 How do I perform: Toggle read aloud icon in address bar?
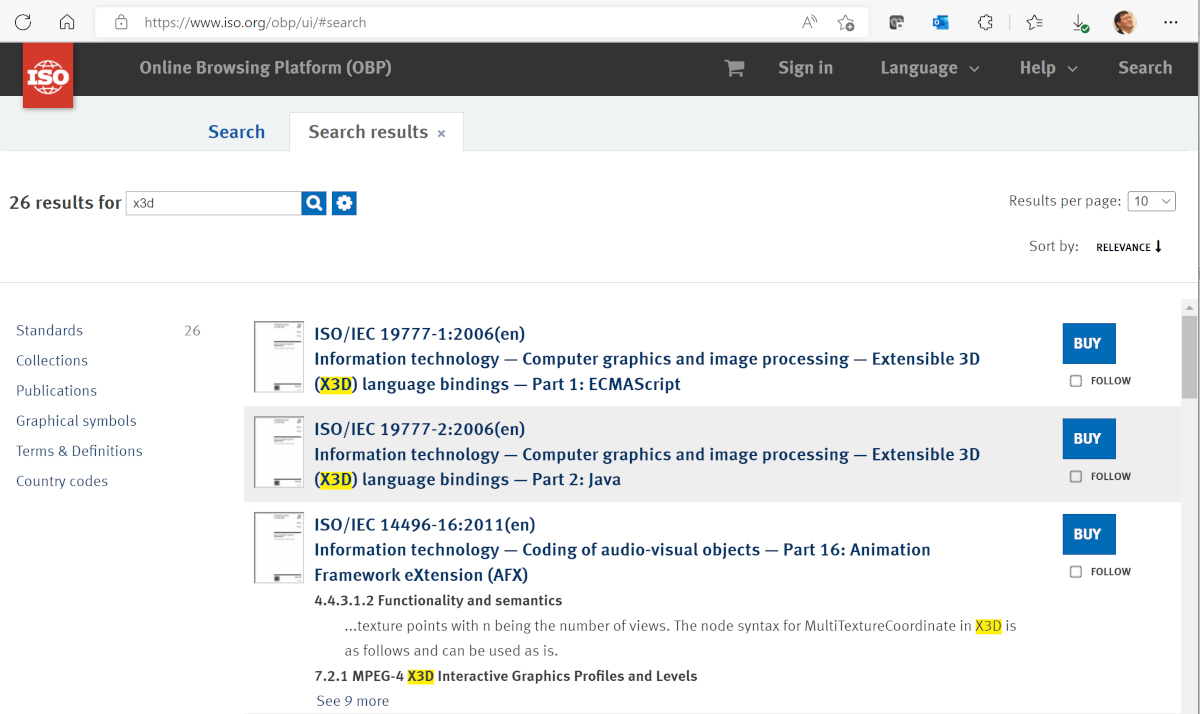[x=809, y=22]
